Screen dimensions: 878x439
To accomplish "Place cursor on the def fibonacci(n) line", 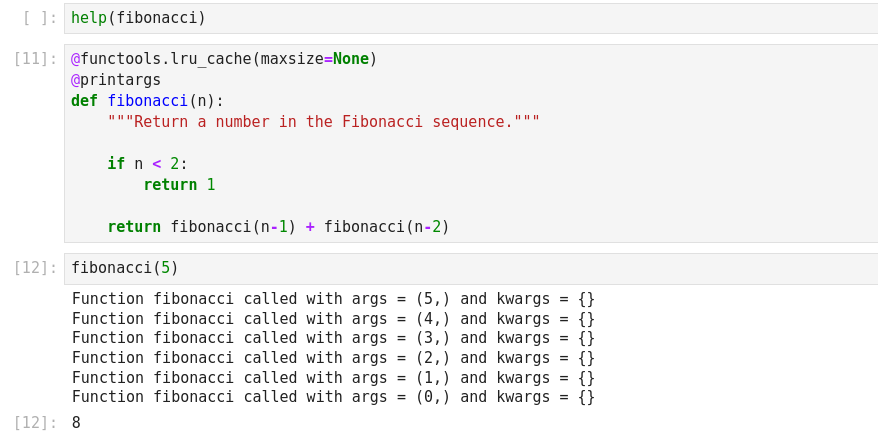I will 148,101.
